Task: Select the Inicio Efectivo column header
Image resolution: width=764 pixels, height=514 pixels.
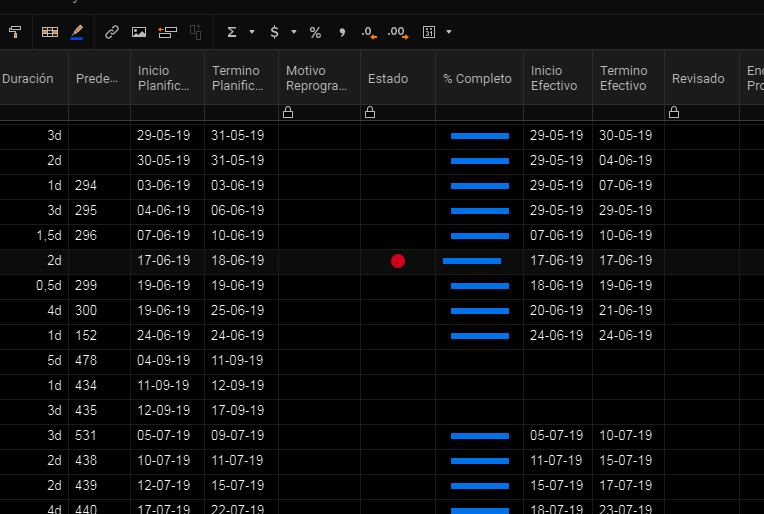Action: point(558,78)
